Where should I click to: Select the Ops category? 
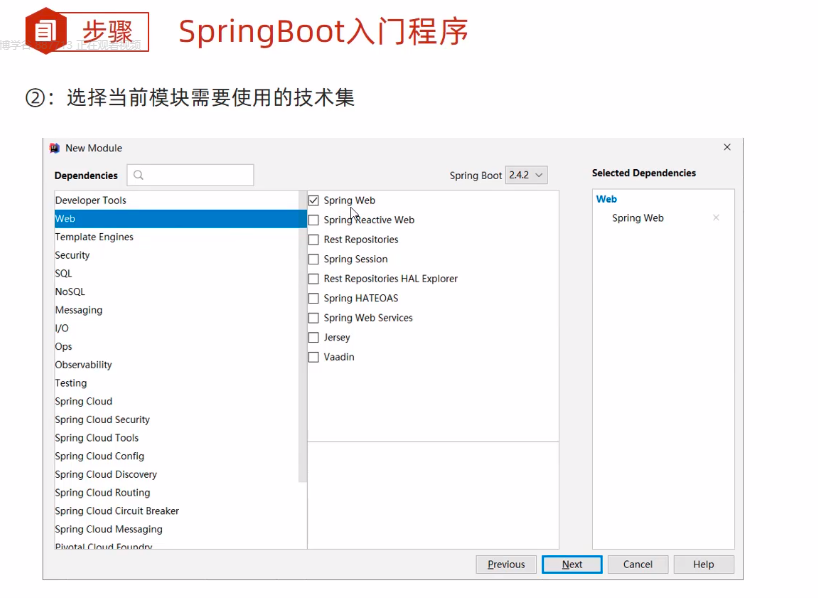177,346
